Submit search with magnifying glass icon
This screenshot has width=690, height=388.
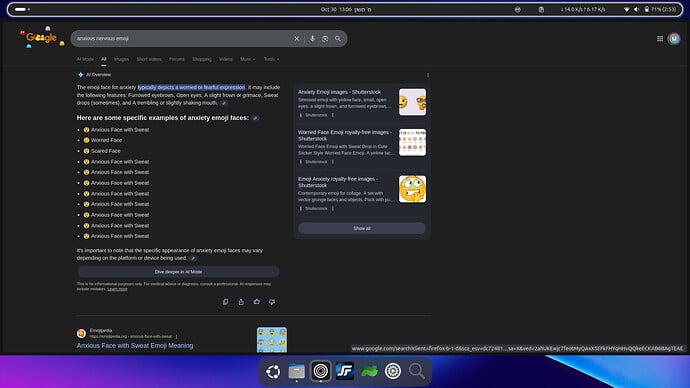(x=338, y=39)
